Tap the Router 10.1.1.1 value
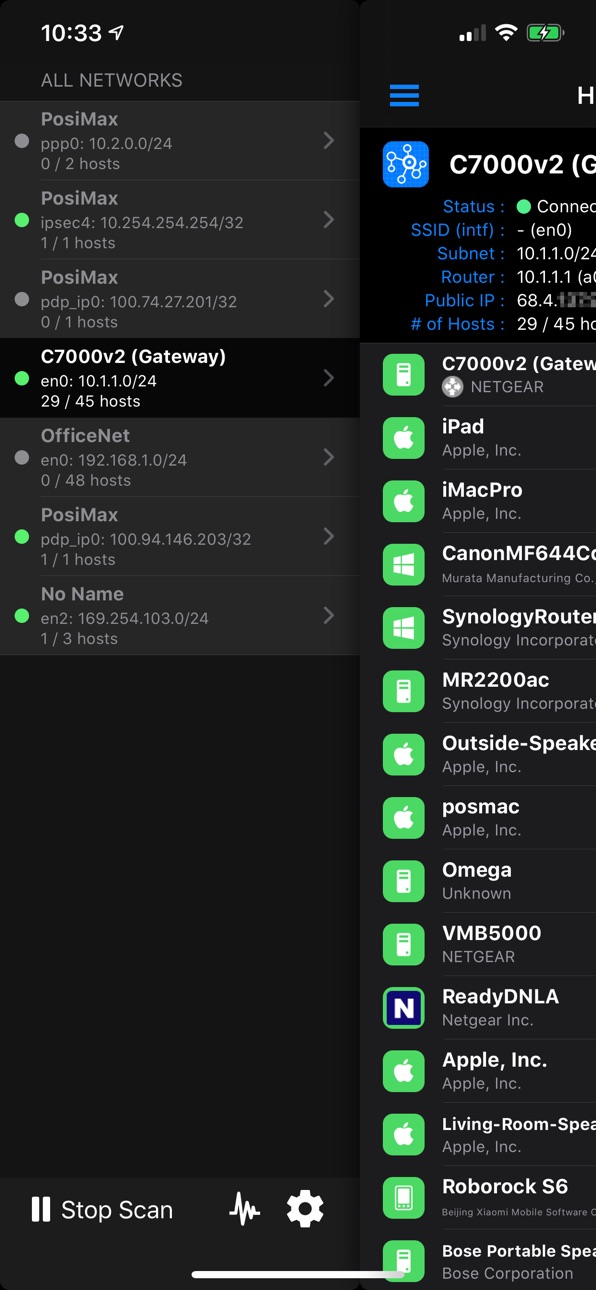Image resolution: width=596 pixels, height=1290 pixels. [x=556, y=277]
